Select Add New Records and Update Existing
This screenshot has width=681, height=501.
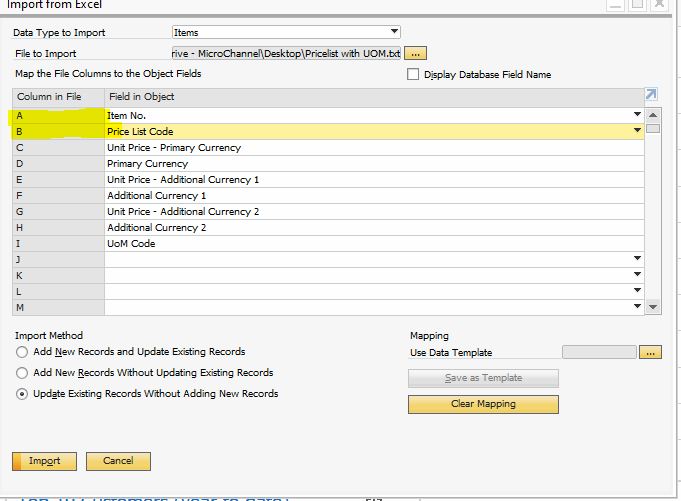coord(22,353)
